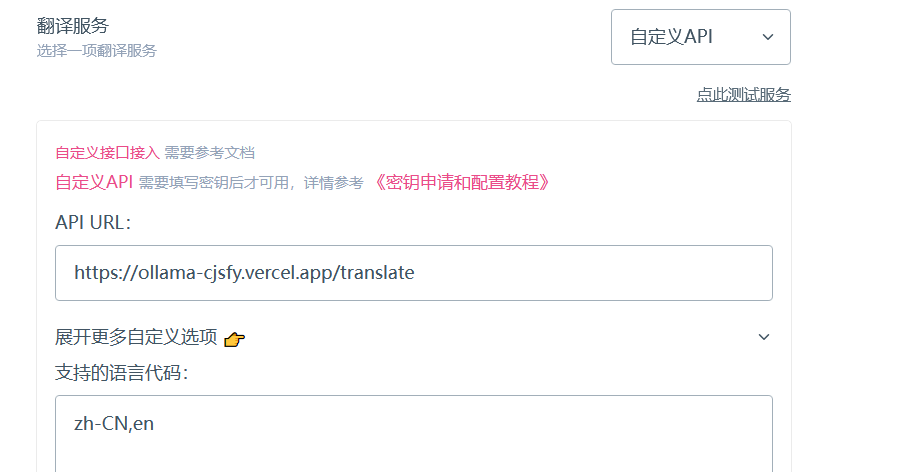Click the gray 需要参考文档 text
902x472 pixels.
click(x=209, y=152)
